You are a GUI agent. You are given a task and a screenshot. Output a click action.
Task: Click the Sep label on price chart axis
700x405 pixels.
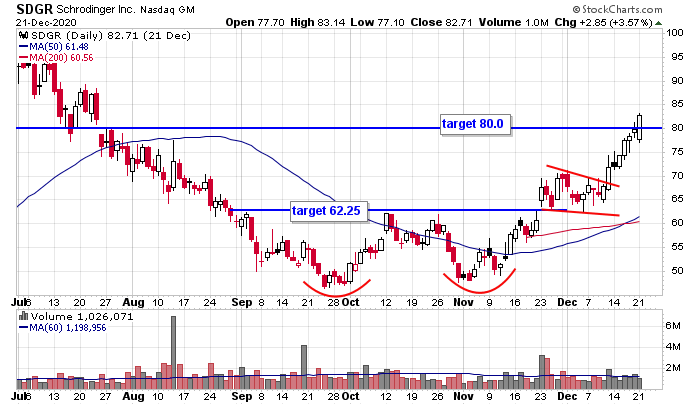[x=242, y=302]
